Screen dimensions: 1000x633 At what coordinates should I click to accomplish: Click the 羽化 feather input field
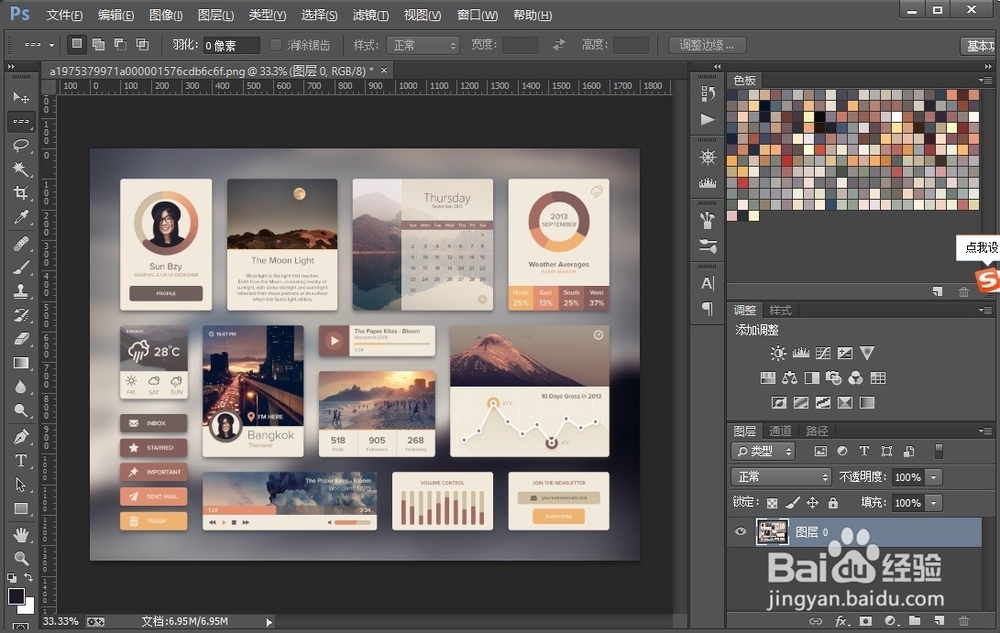232,45
